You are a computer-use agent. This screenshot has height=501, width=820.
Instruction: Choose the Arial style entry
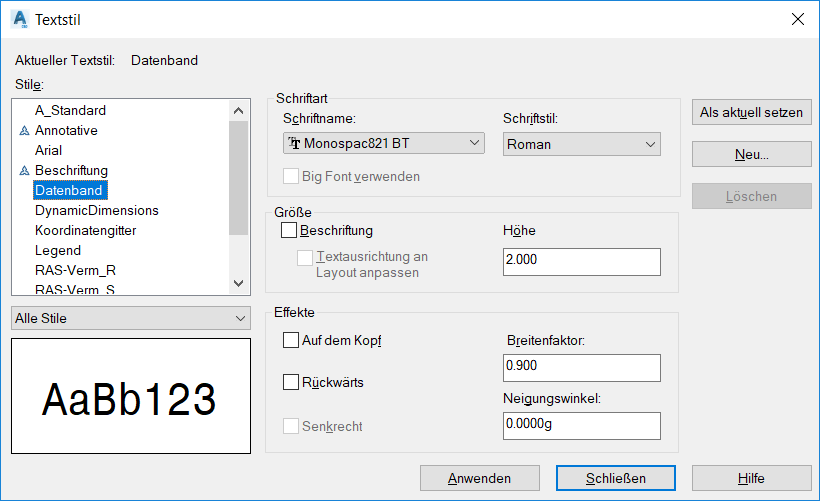click(x=49, y=150)
